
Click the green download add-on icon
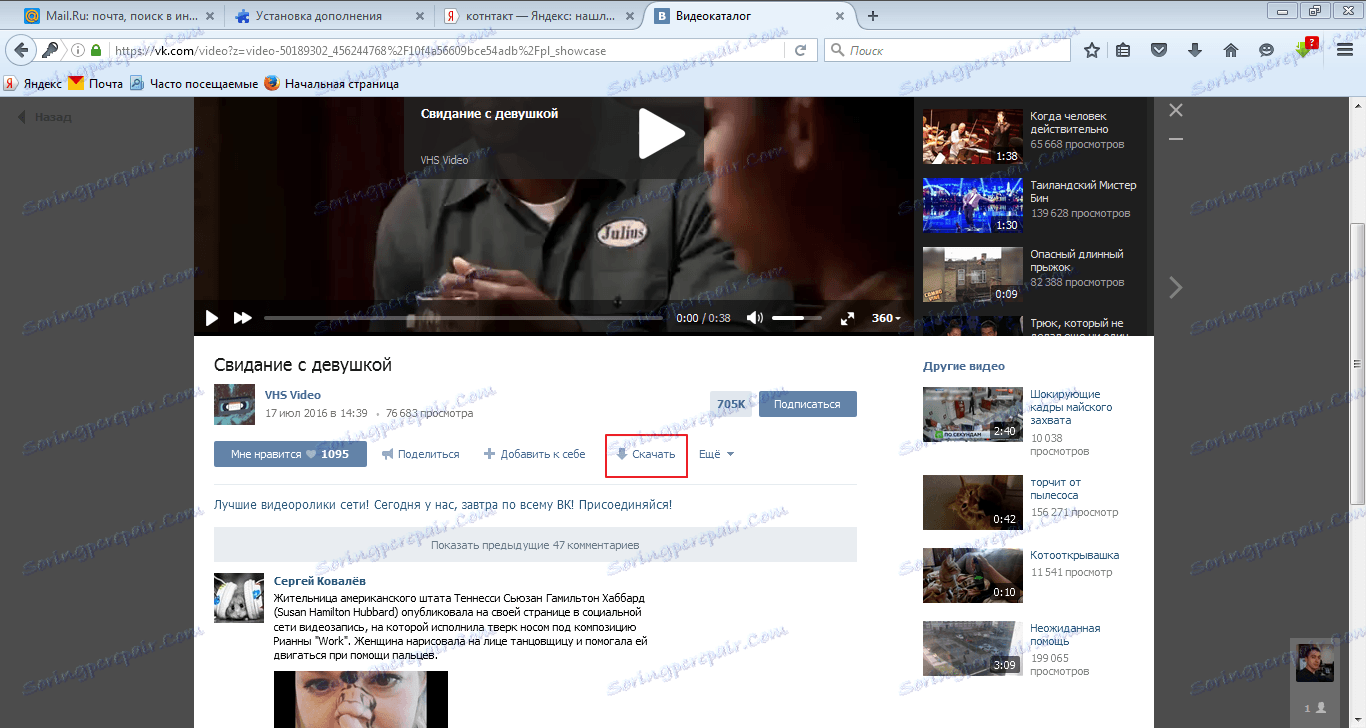point(1304,48)
